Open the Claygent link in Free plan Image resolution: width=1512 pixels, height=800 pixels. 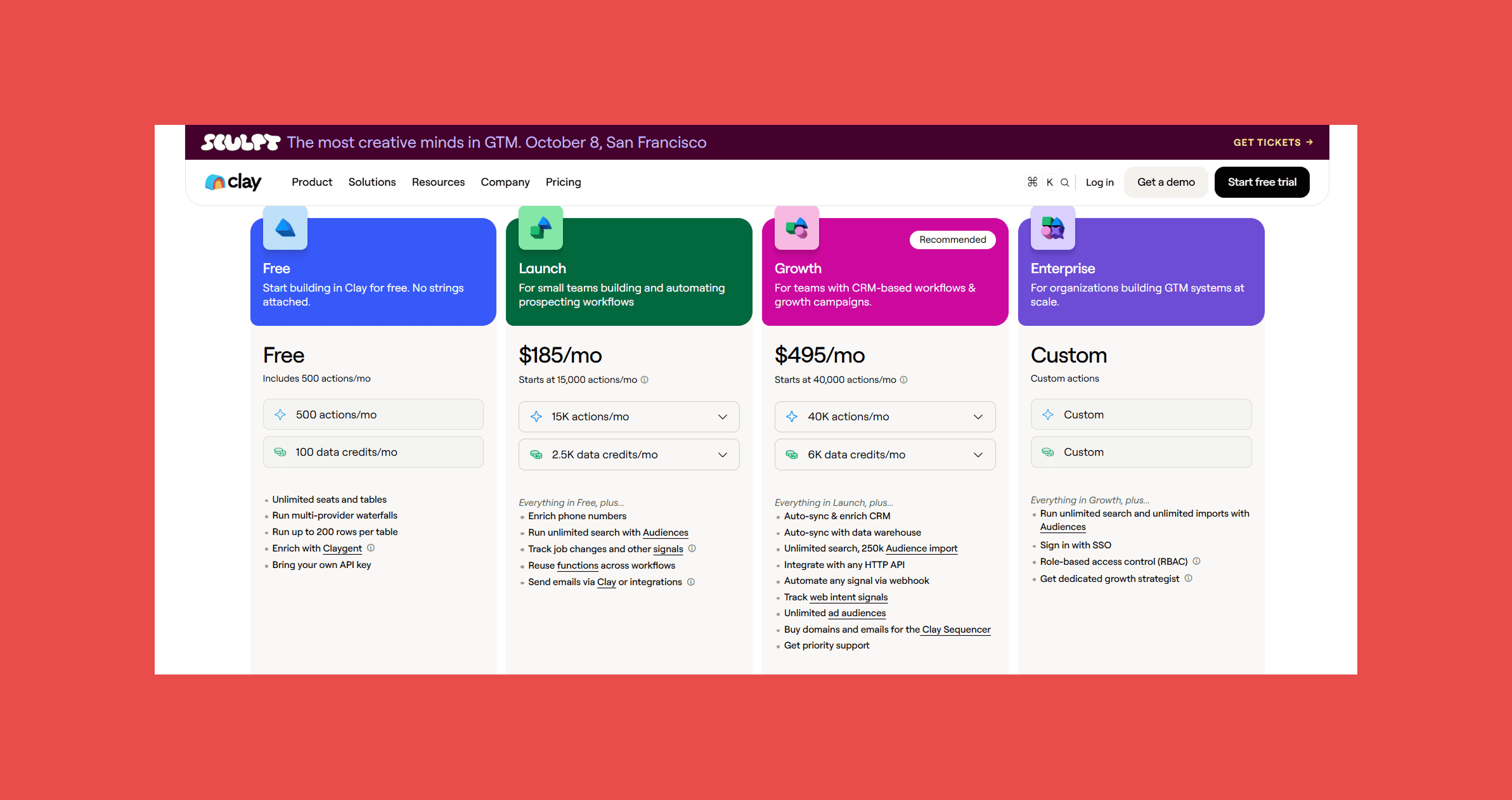coord(342,548)
